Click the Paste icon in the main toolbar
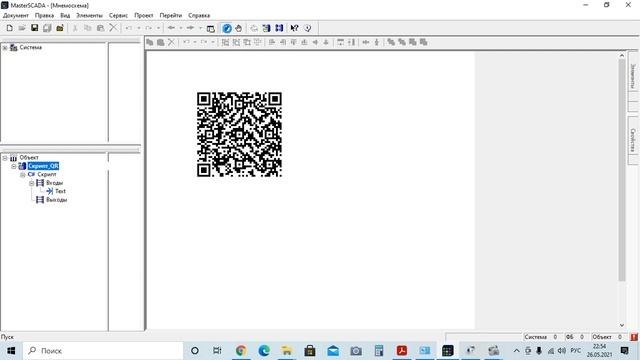Image resolution: width=640 pixels, height=360 pixels. (100, 28)
